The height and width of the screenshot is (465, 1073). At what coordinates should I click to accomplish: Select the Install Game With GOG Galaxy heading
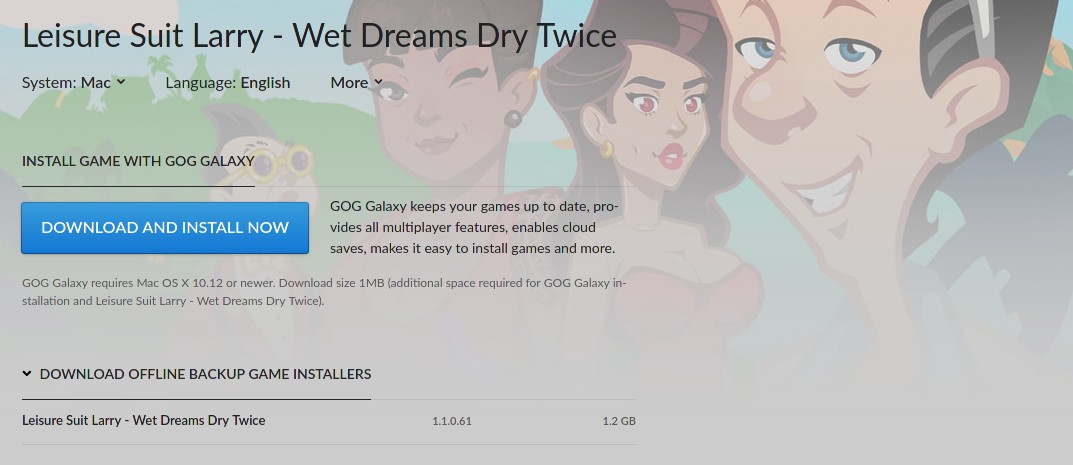point(138,161)
